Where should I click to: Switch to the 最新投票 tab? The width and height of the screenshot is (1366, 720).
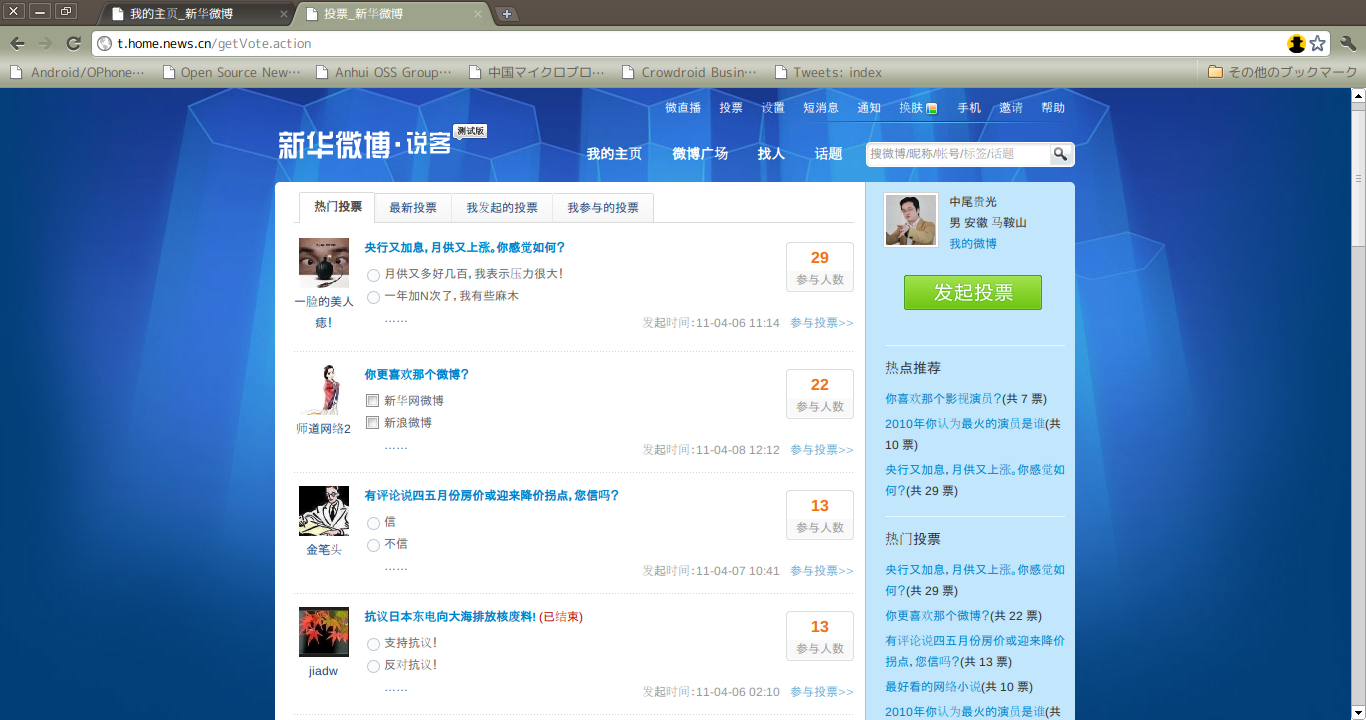pos(413,208)
